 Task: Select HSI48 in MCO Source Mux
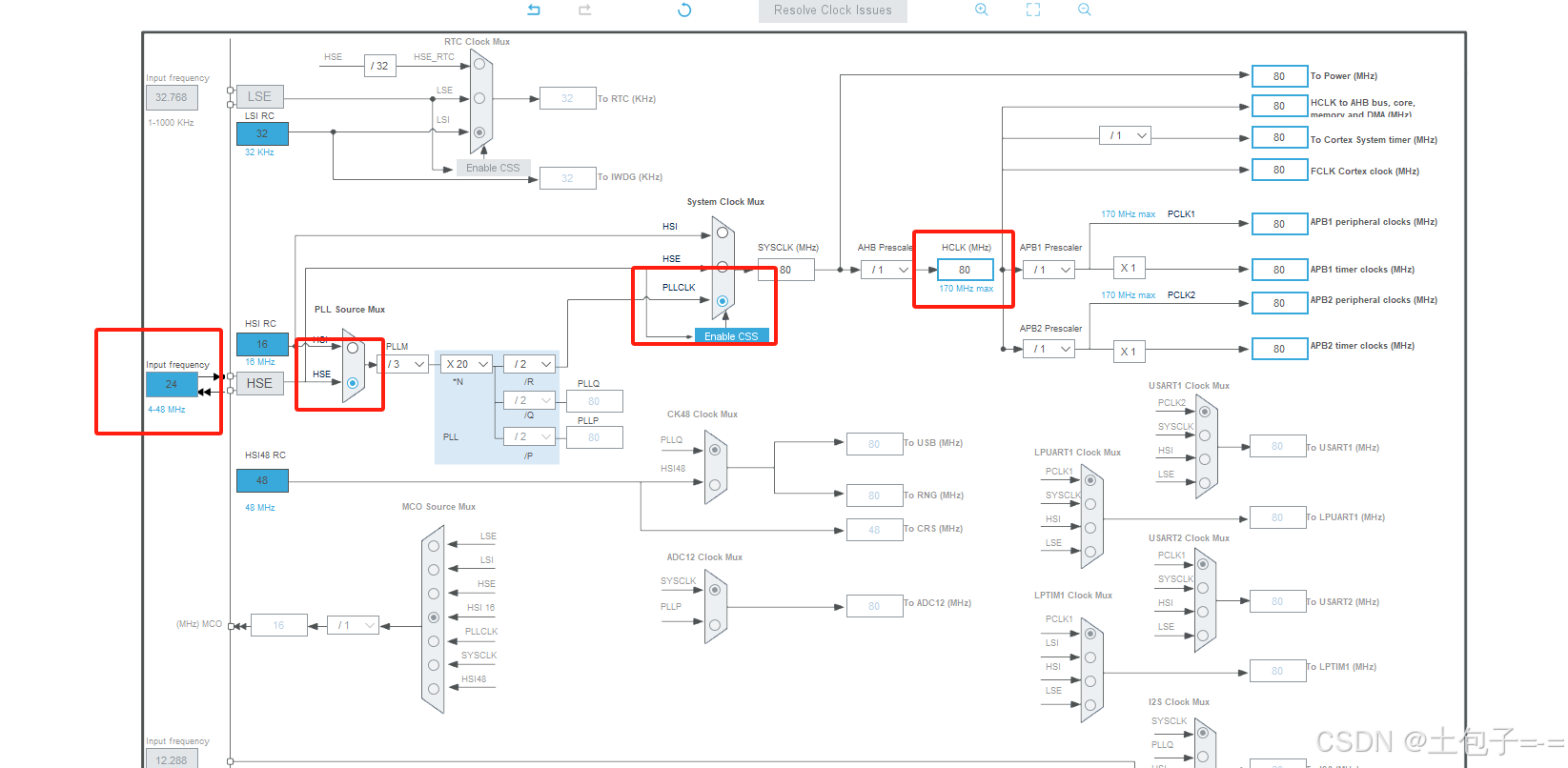pos(434,689)
